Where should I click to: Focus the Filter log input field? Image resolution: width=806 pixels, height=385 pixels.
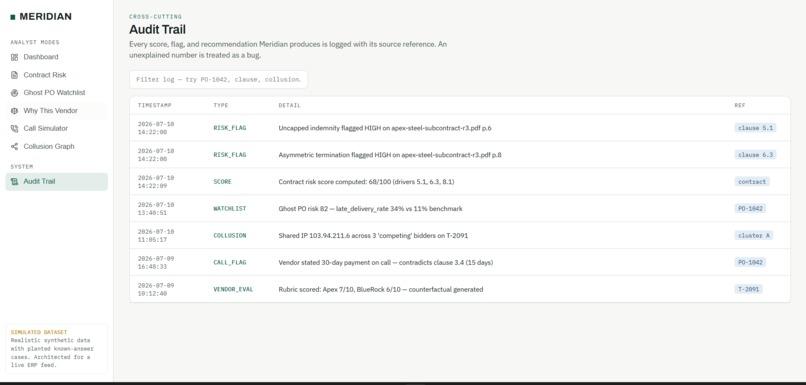(218, 80)
